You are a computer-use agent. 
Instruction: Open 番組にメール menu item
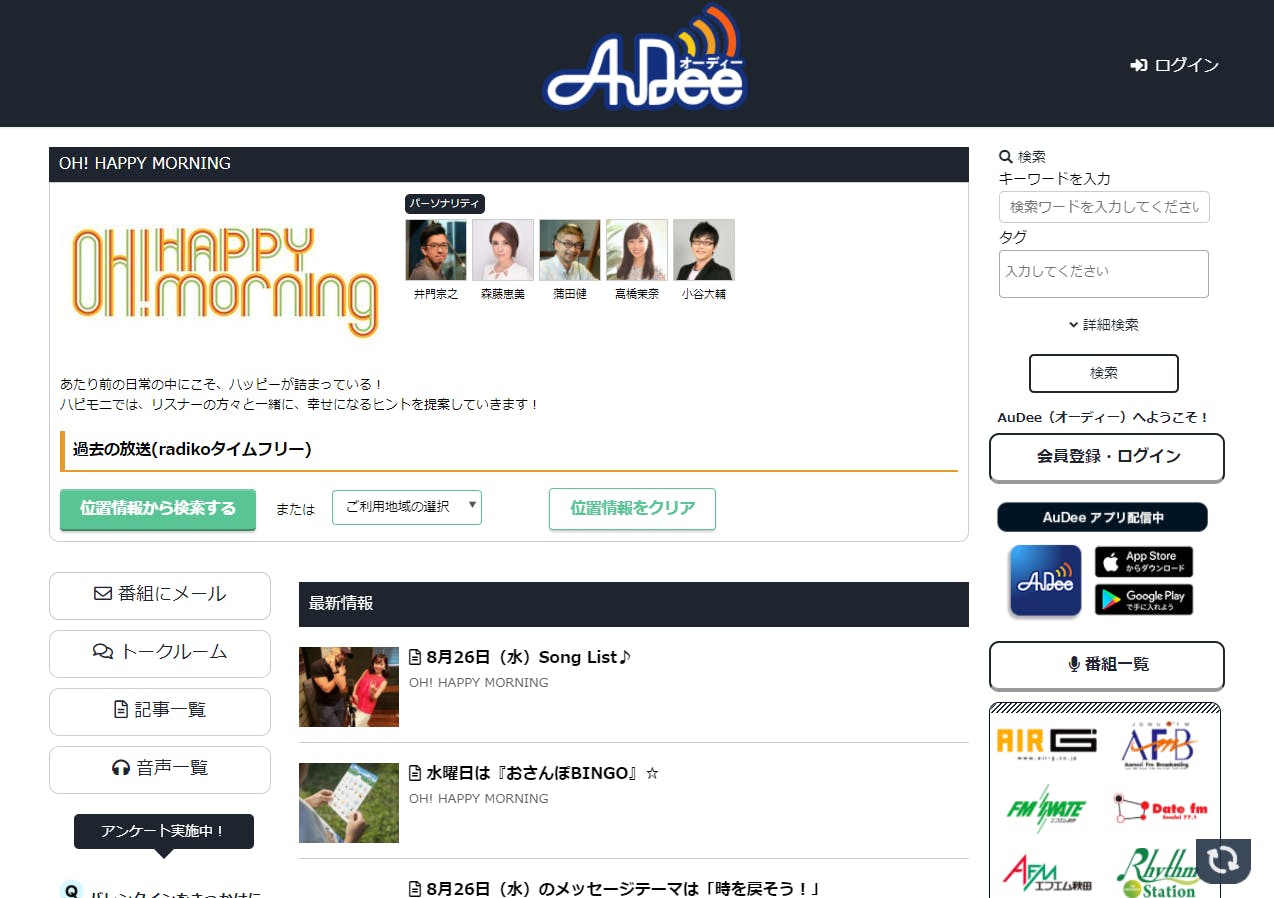pyautogui.click(x=160, y=594)
